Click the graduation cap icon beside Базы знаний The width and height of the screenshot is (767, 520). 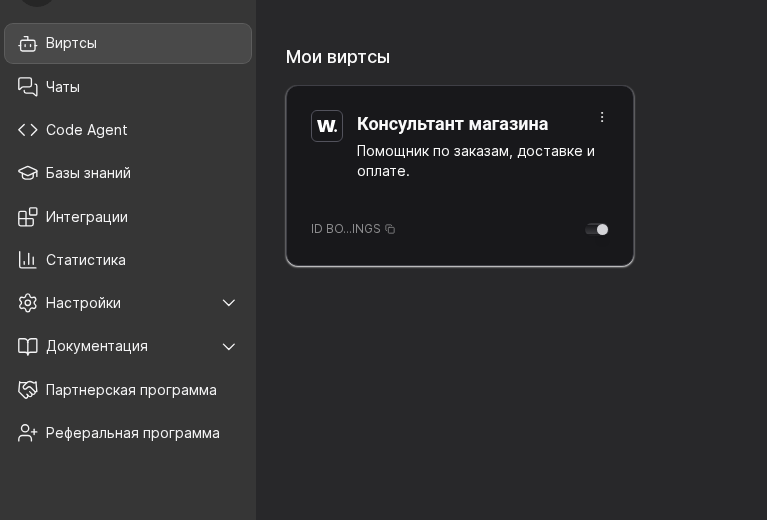coord(27,173)
